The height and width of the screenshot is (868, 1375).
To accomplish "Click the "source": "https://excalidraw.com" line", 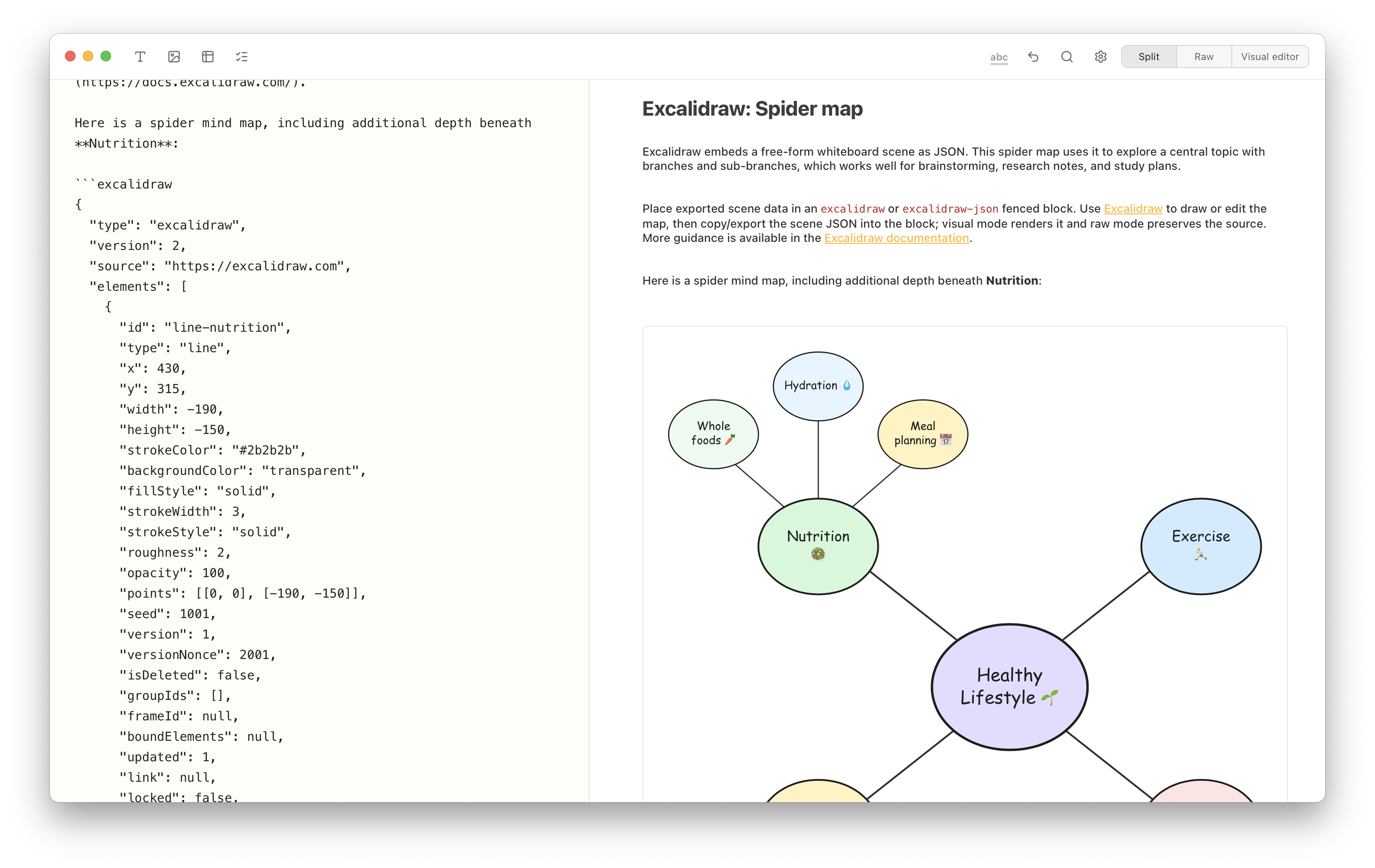I will 220,266.
